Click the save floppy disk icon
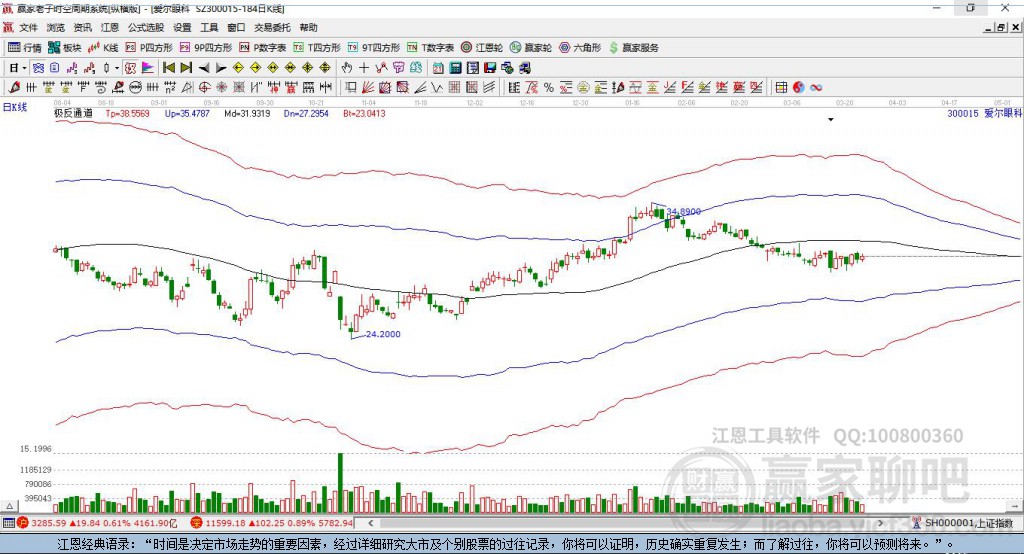Screen dimensions: 1024x554 [490, 68]
